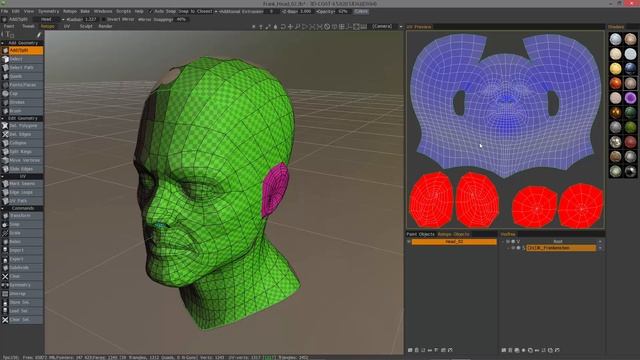This screenshot has height=360, width=640.
Task: Switch to the Paint room tab
Action: (x=9, y=26)
